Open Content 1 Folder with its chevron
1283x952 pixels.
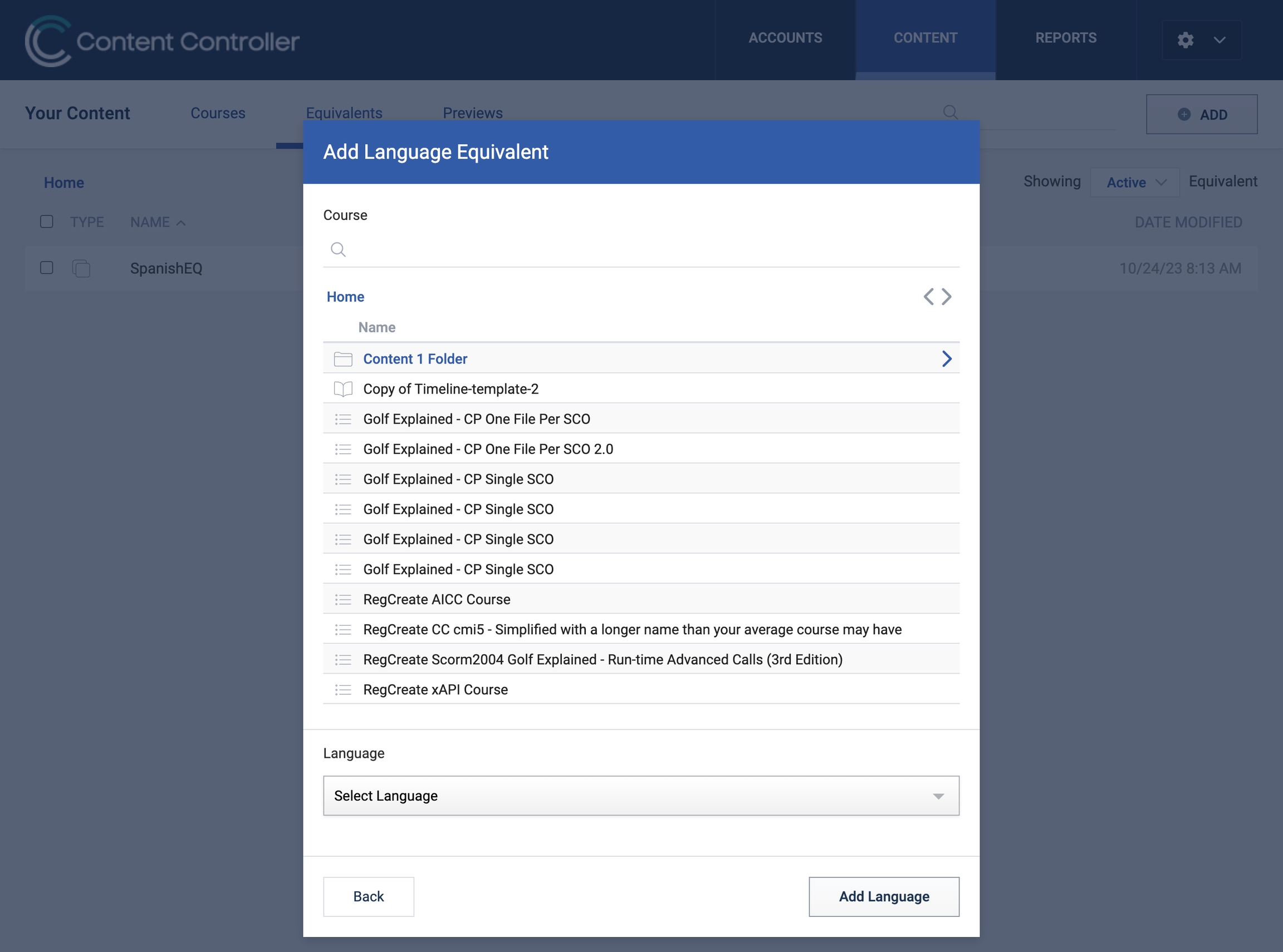tap(947, 359)
